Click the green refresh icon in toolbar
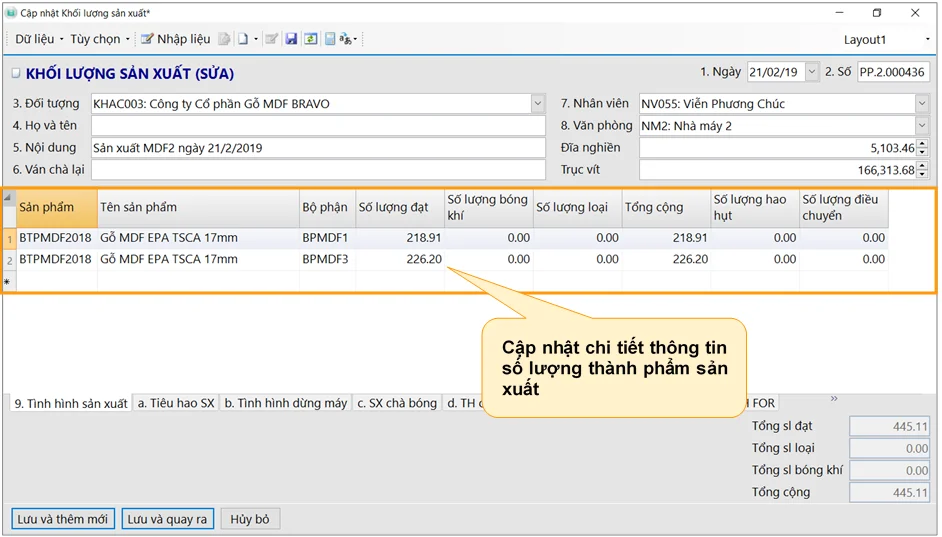Screen dimensions: 942x537 [x=310, y=39]
